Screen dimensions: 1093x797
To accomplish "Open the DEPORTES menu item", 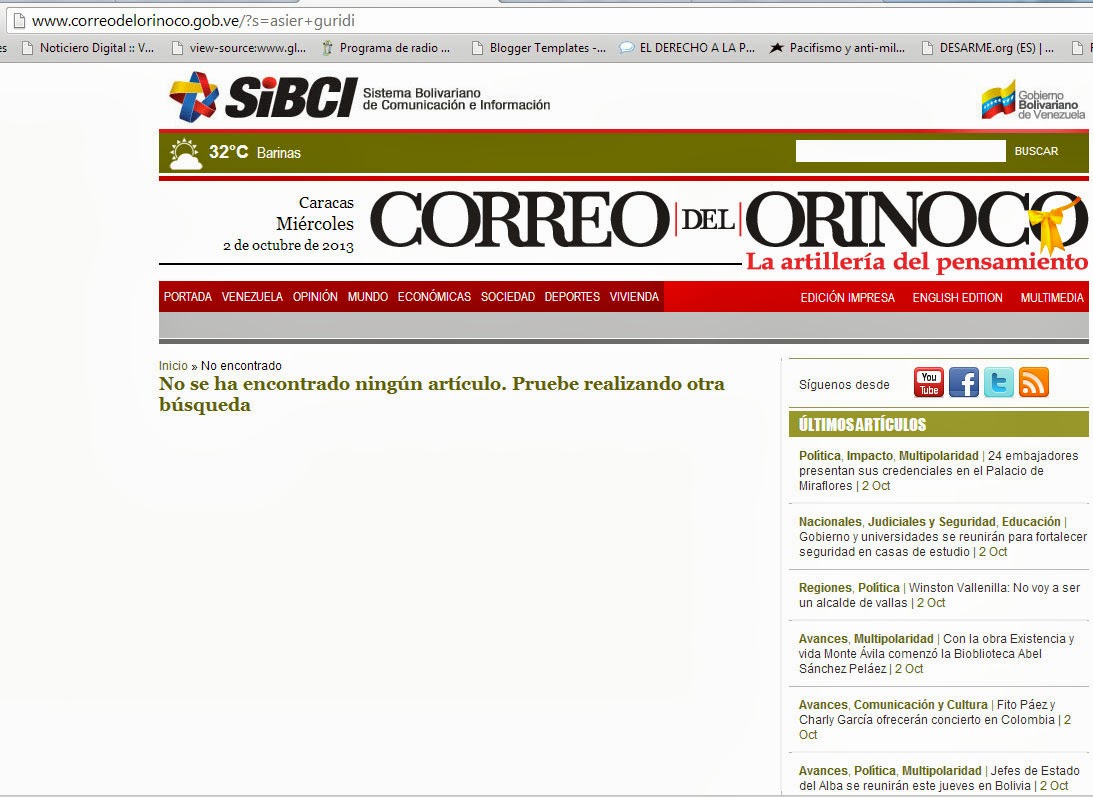I will coord(572,296).
